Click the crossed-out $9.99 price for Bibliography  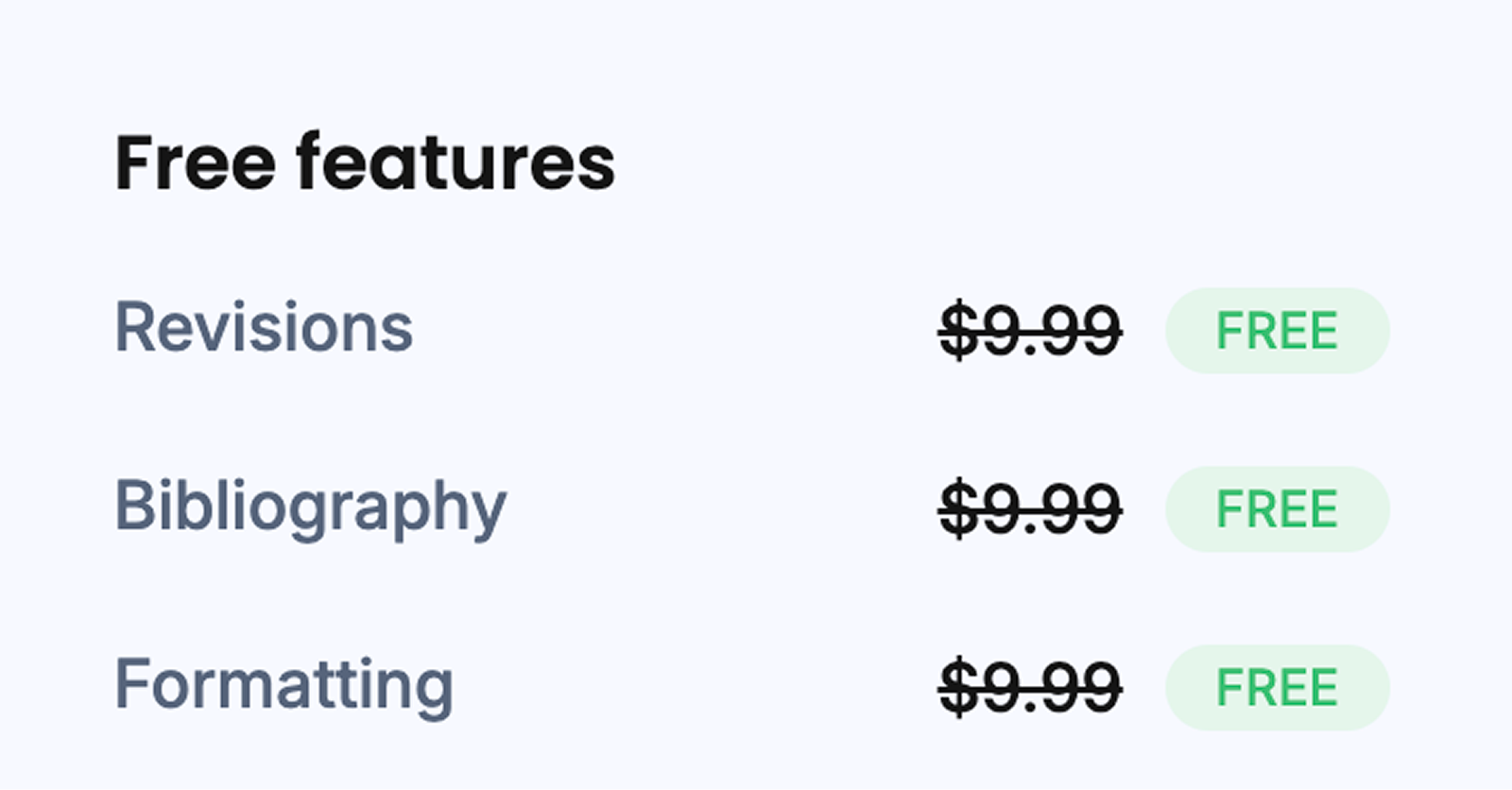(1030, 509)
